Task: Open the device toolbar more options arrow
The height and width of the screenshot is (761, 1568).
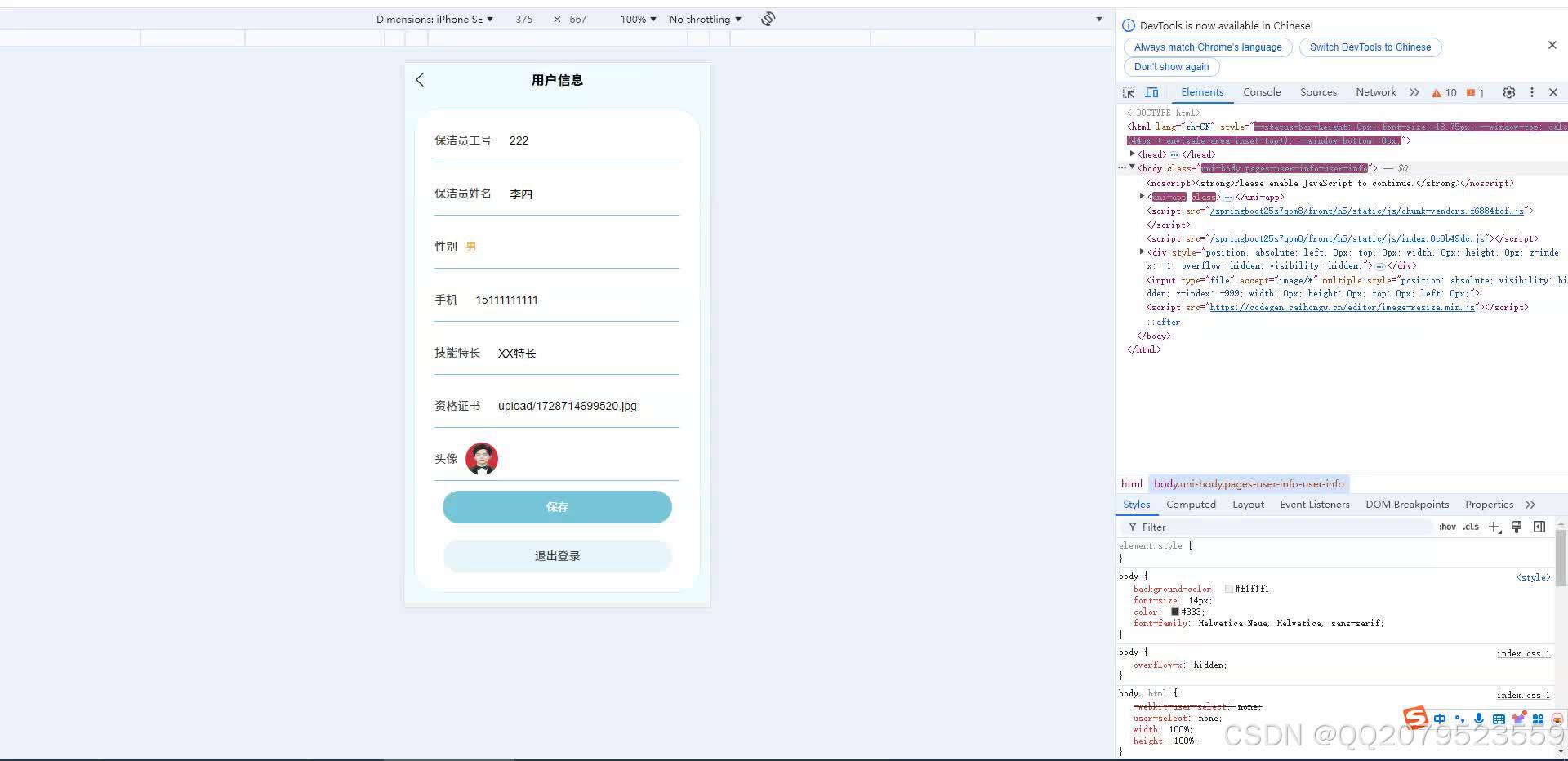Action: [x=1099, y=19]
